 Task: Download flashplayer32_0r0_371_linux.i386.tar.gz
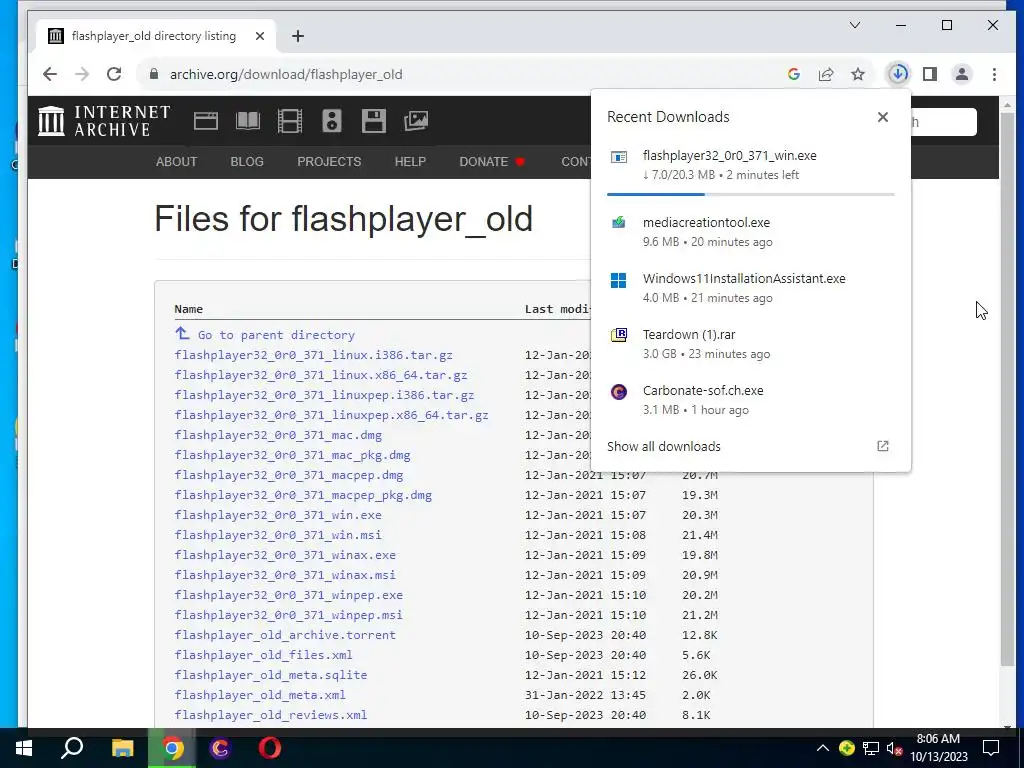click(x=313, y=355)
